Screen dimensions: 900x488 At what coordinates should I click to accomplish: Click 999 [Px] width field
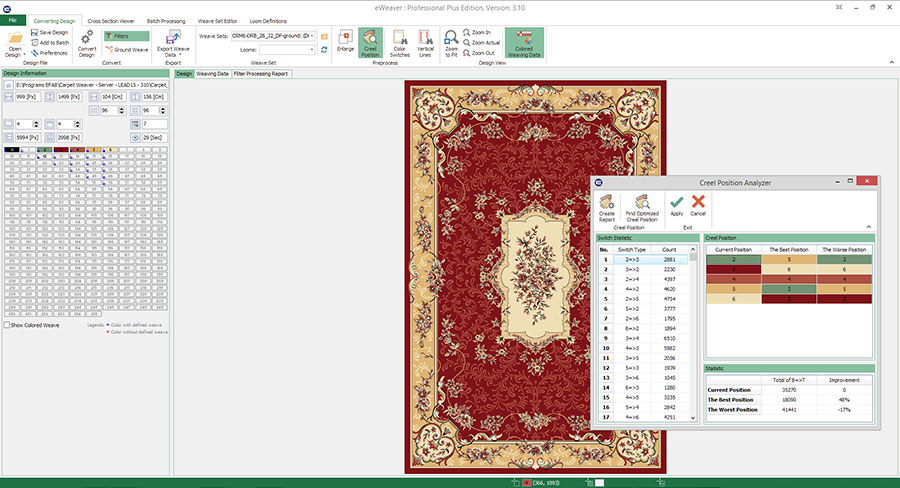pos(28,97)
